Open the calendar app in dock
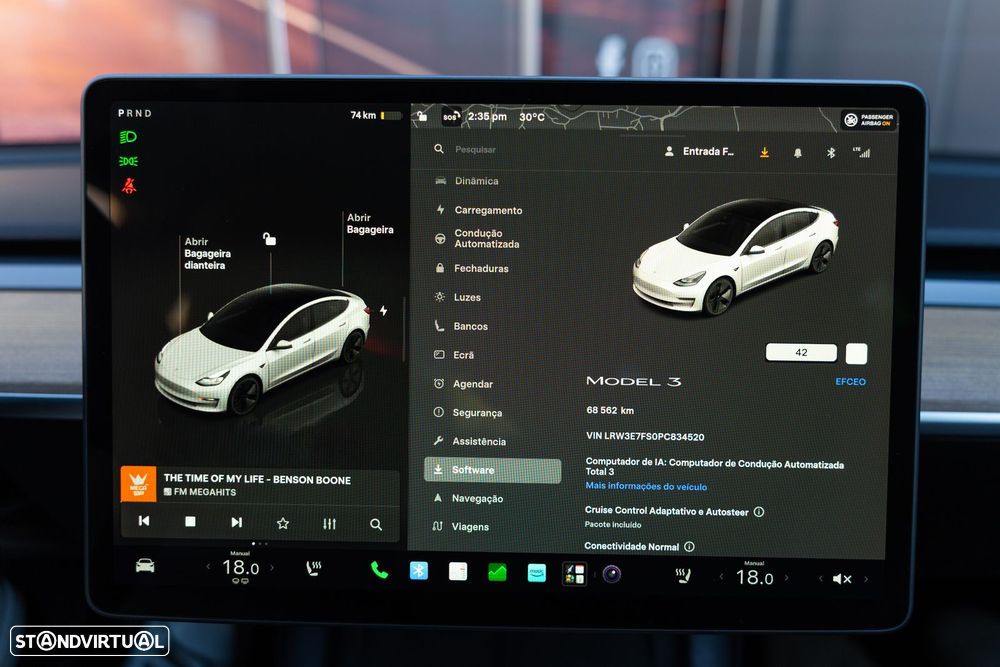1000x667 pixels. point(458,571)
